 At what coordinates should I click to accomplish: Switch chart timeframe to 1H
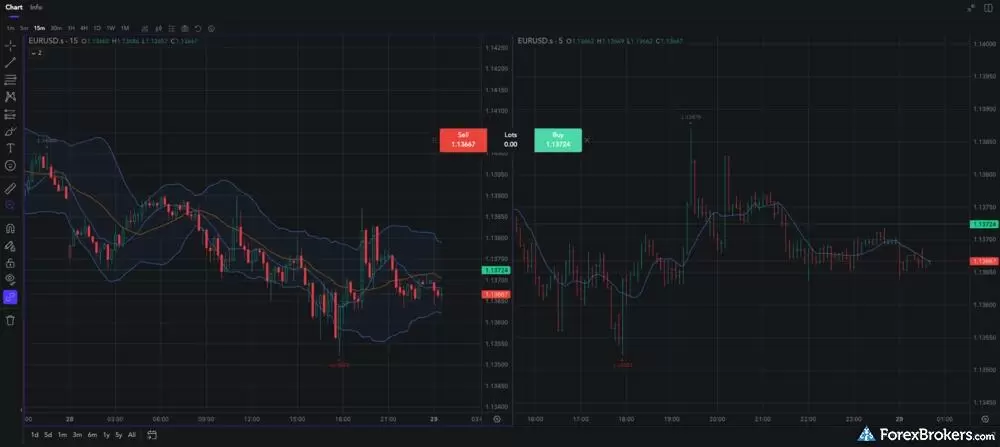71,28
